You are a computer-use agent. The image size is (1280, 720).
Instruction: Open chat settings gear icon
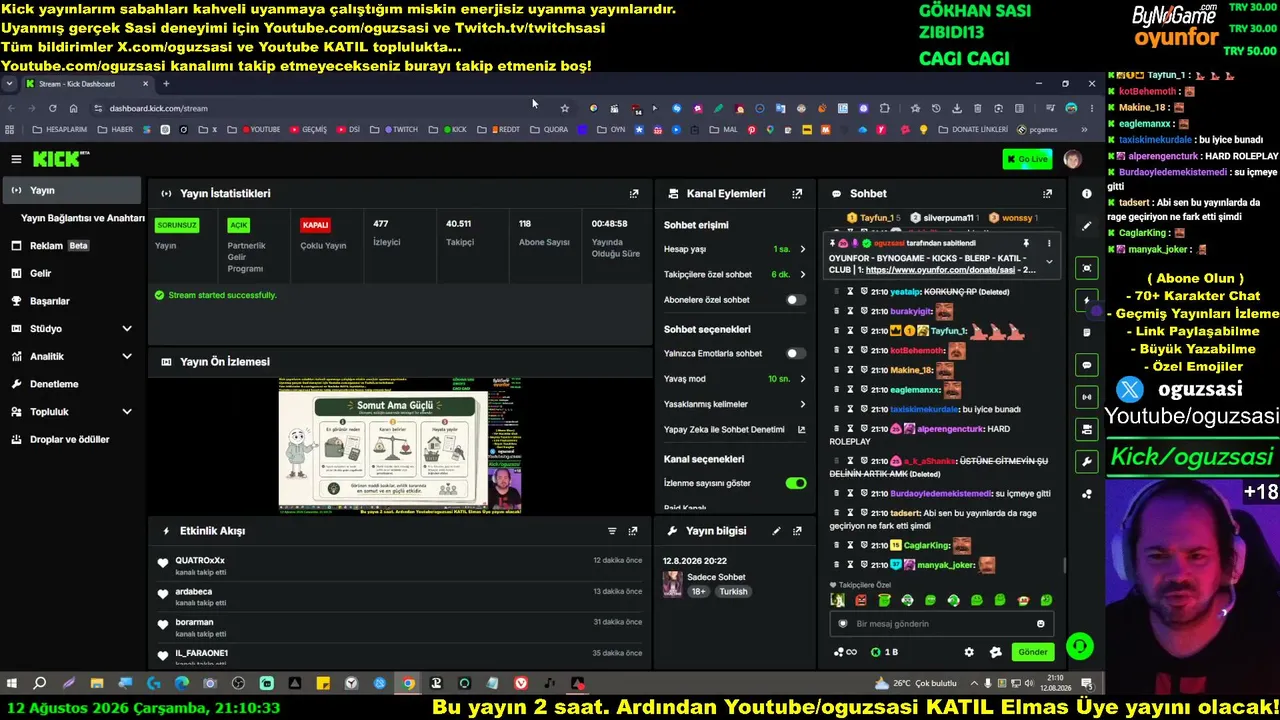click(969, 652)
